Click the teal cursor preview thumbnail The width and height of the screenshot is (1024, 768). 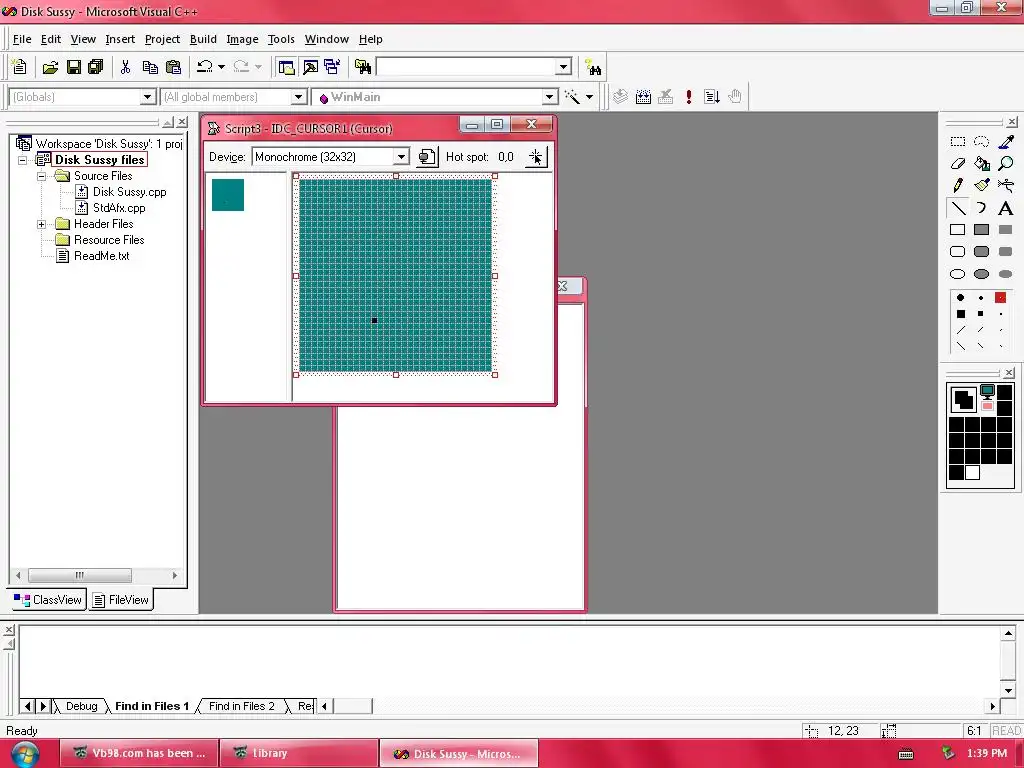[228, 195]
